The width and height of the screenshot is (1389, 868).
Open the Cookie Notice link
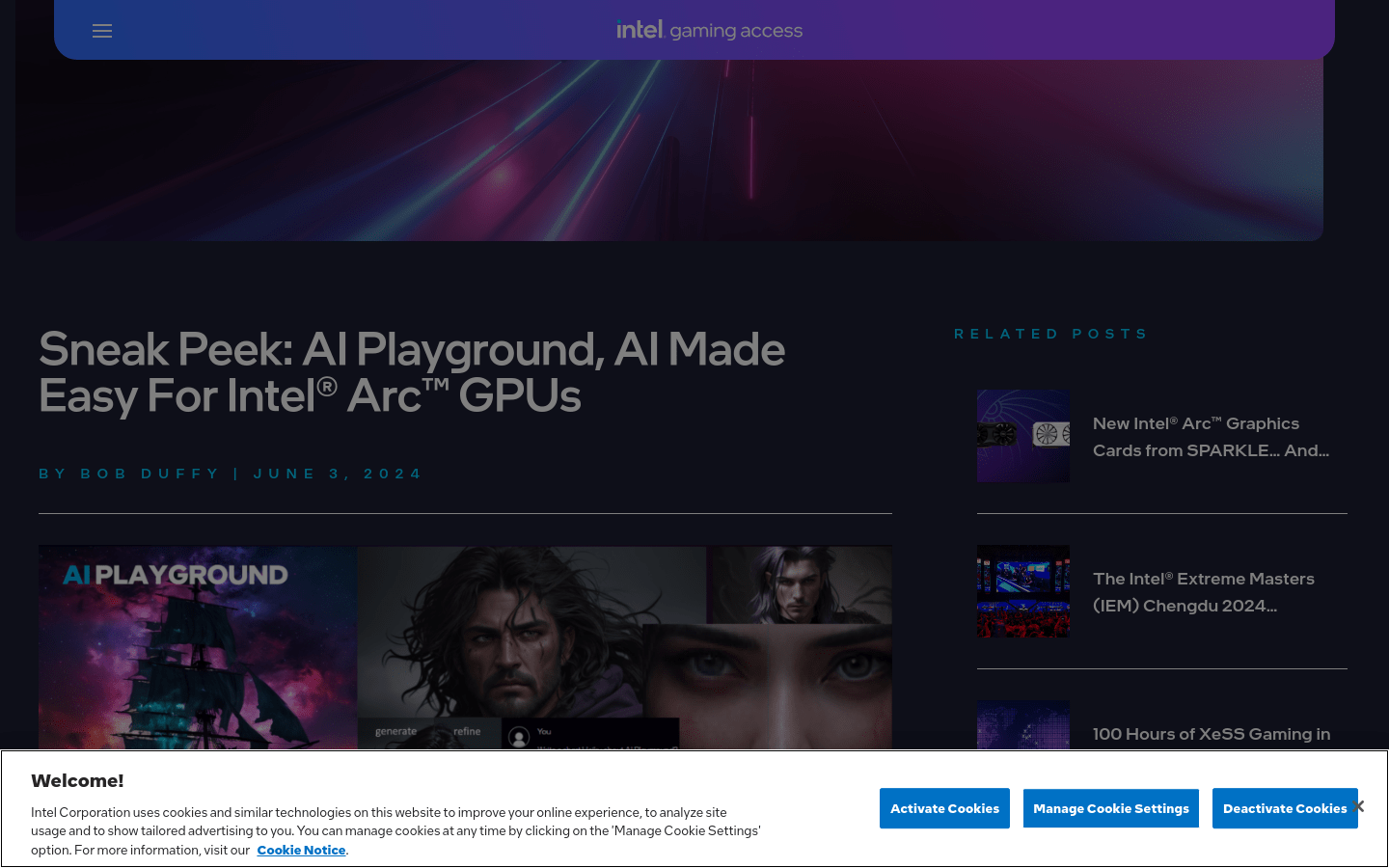301,850
